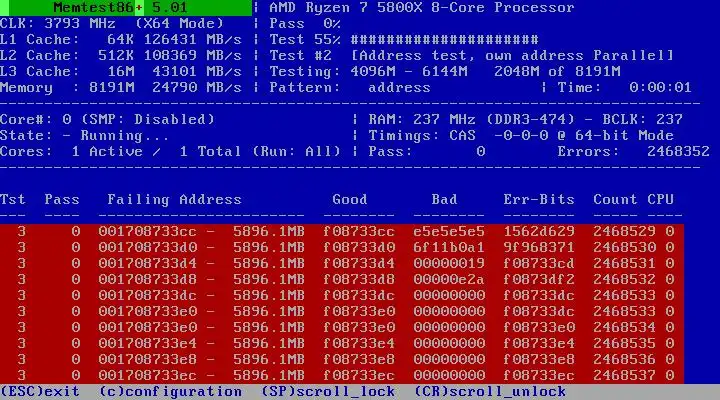This screenshot has height=400, width=720.
Task: Open the (c)configuration menu option
Action: coord(170,392)
